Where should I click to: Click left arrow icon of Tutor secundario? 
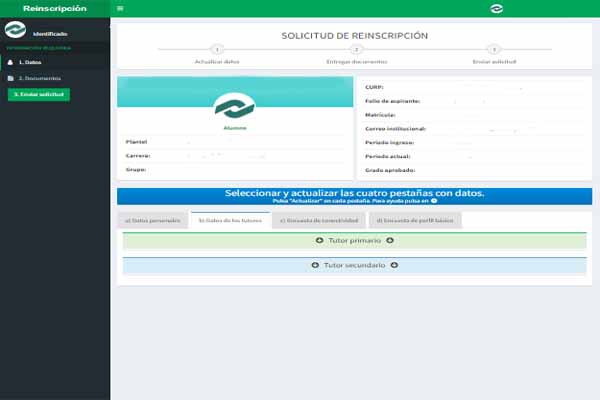pos(315,265)
